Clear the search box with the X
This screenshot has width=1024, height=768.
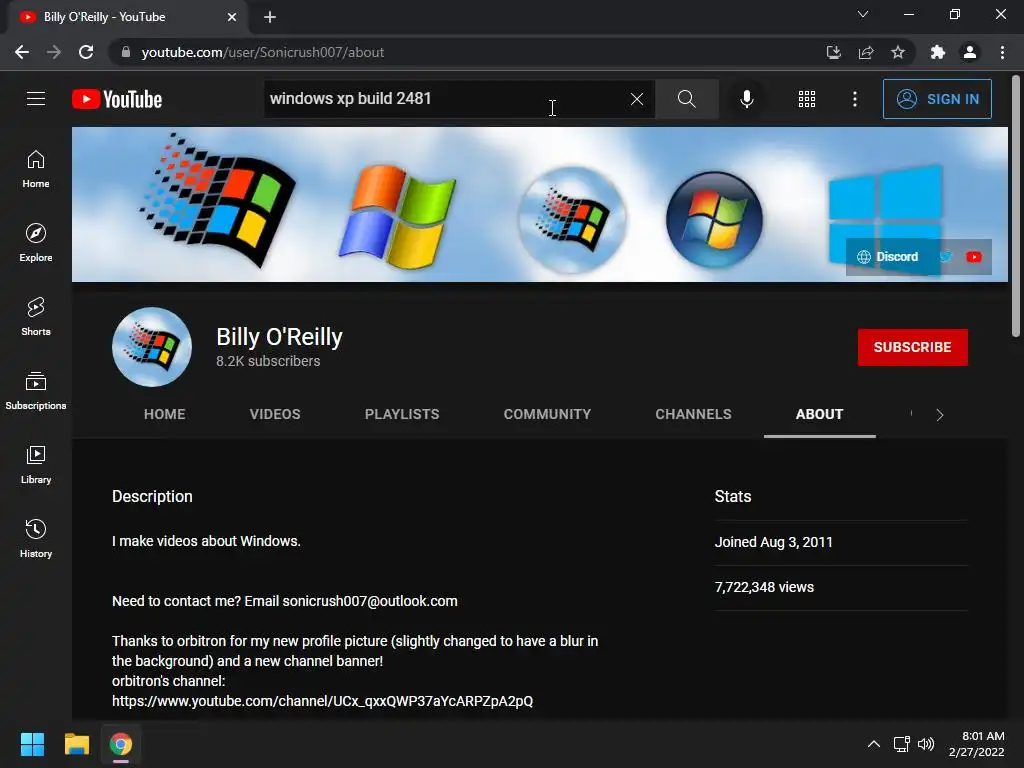click(637, 99)
